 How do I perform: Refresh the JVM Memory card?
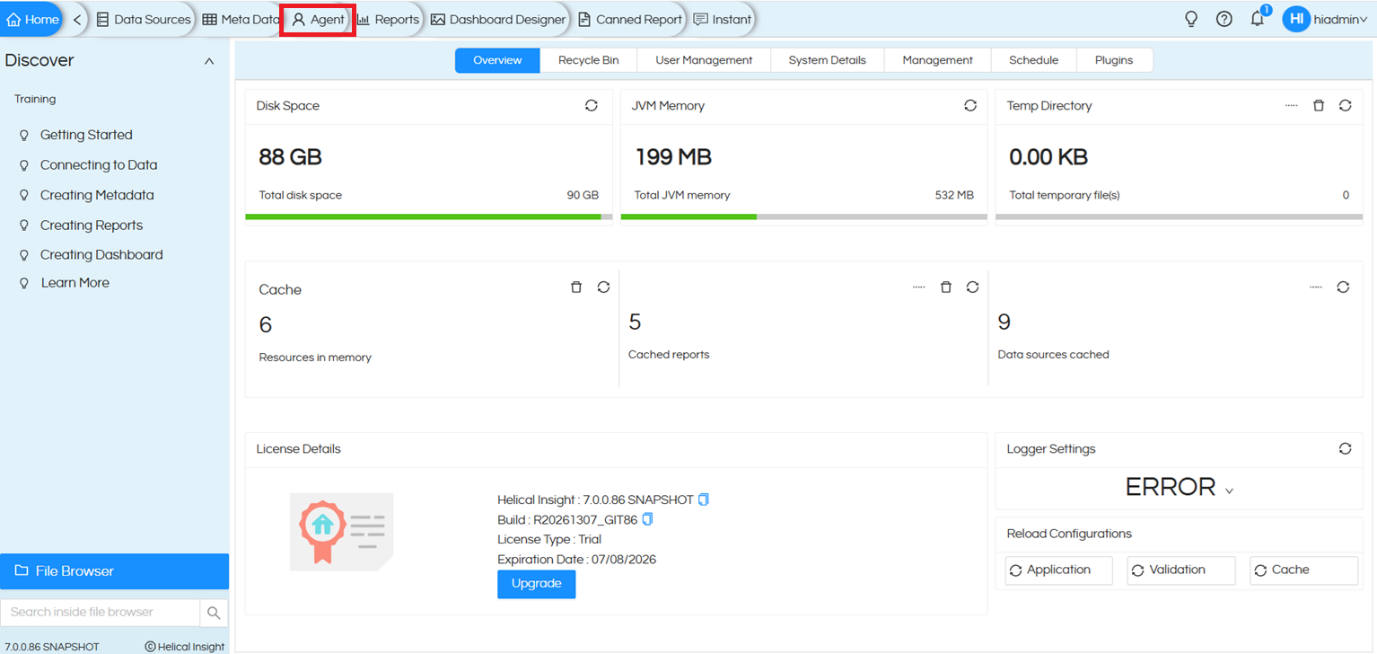[x=970, y=105]
